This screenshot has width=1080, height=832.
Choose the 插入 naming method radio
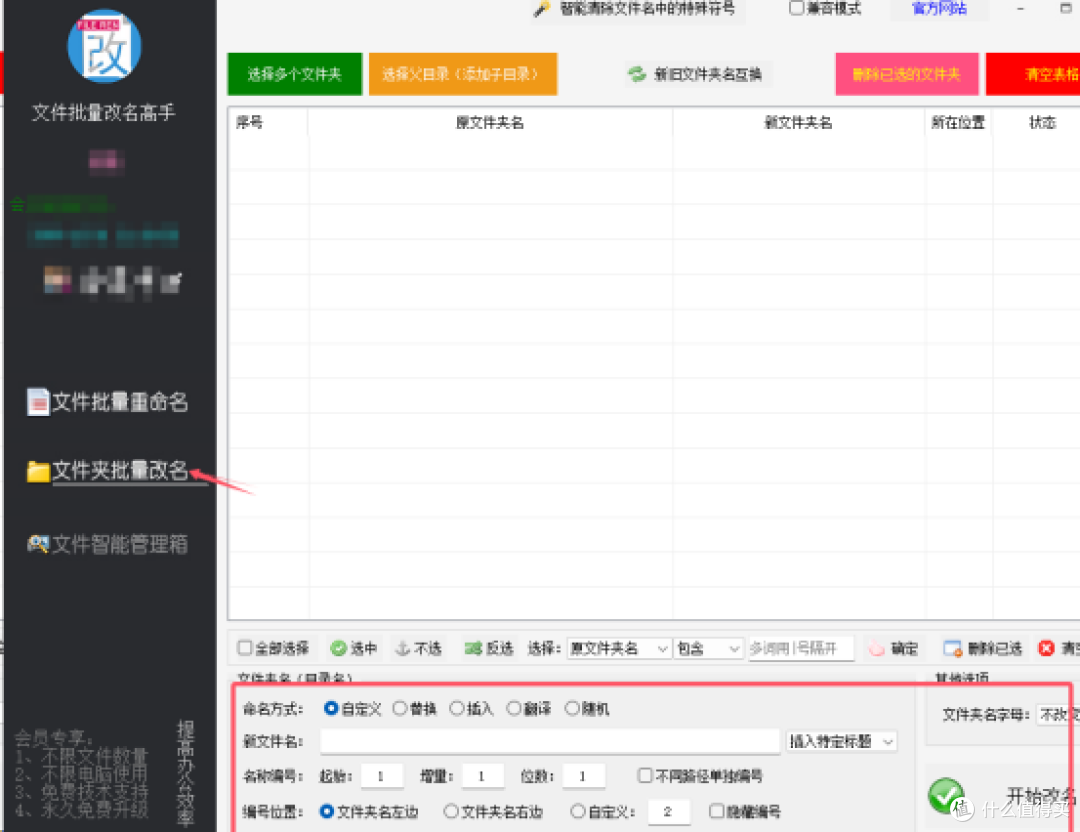(x=457, y=708)
